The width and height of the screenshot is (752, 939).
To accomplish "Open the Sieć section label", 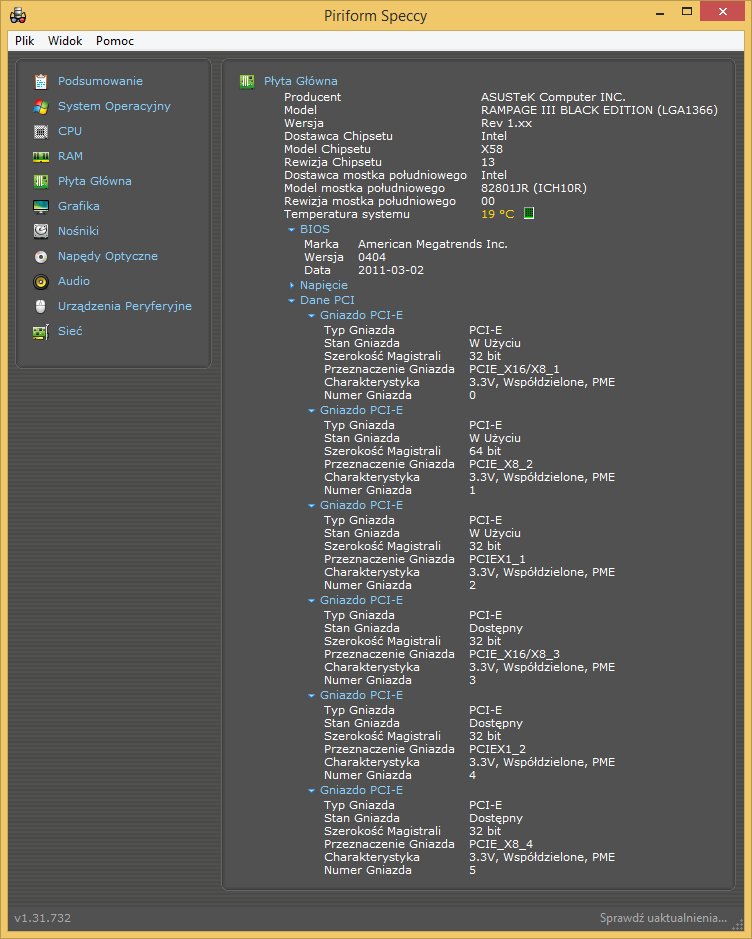I will [69, 331].
